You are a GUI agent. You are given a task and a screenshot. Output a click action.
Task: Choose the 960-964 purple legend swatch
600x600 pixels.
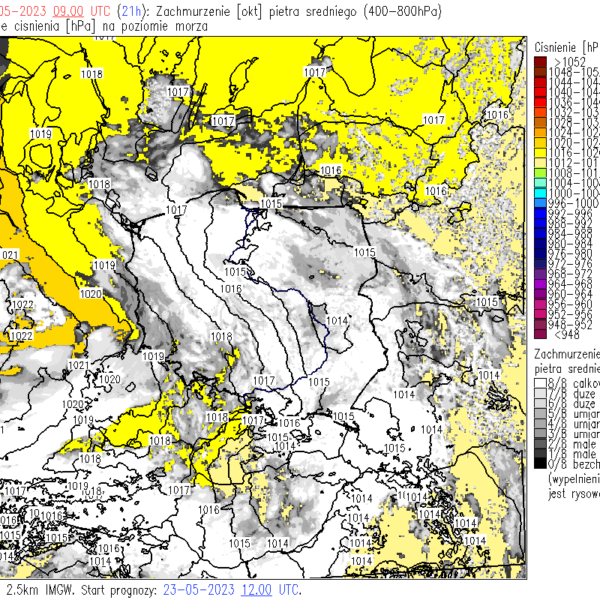tap(540, 293)
